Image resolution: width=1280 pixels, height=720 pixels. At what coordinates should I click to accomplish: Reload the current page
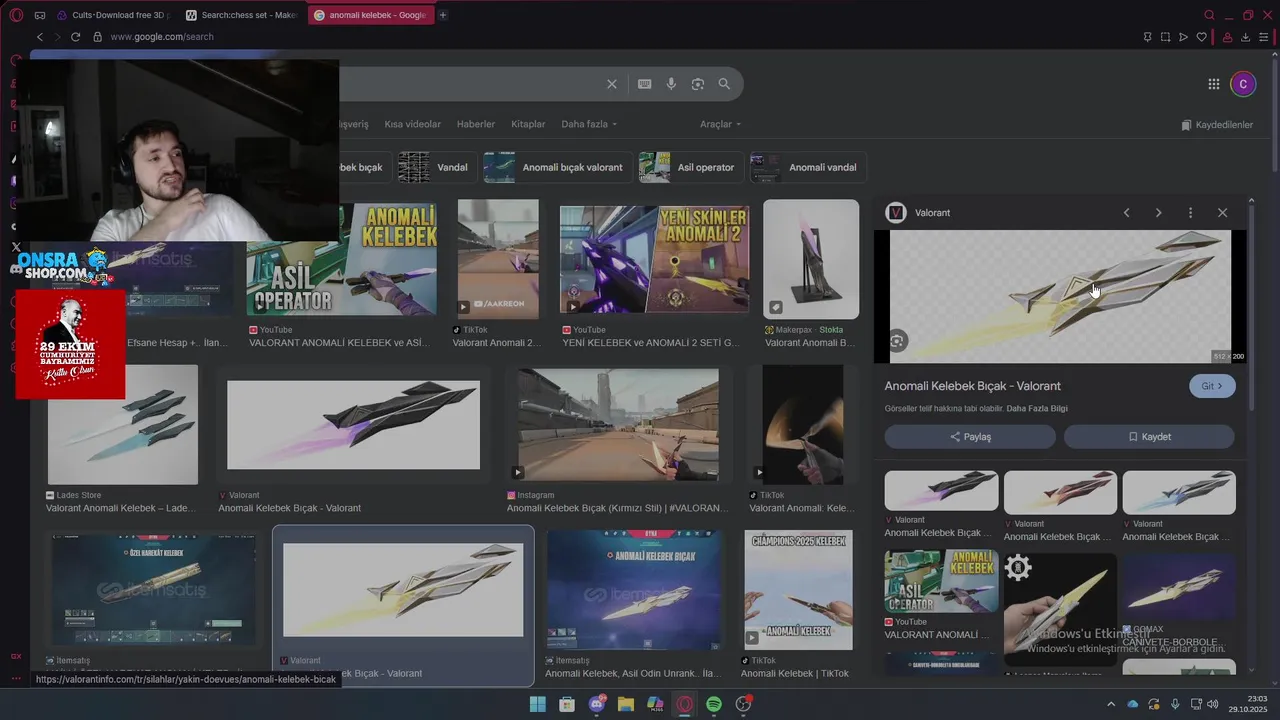point(75,37)
